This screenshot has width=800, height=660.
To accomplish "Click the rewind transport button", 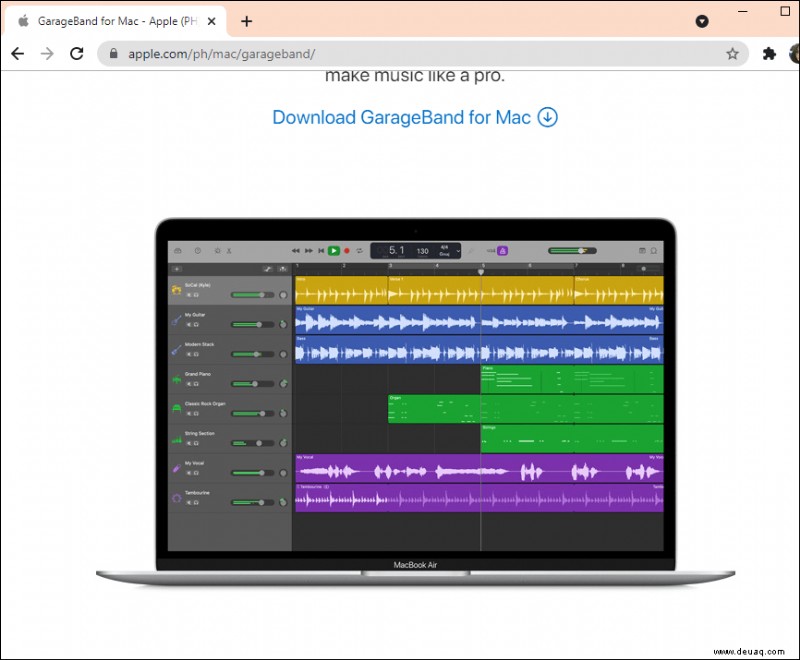I will pyautogui.click(x=295, y=250).
